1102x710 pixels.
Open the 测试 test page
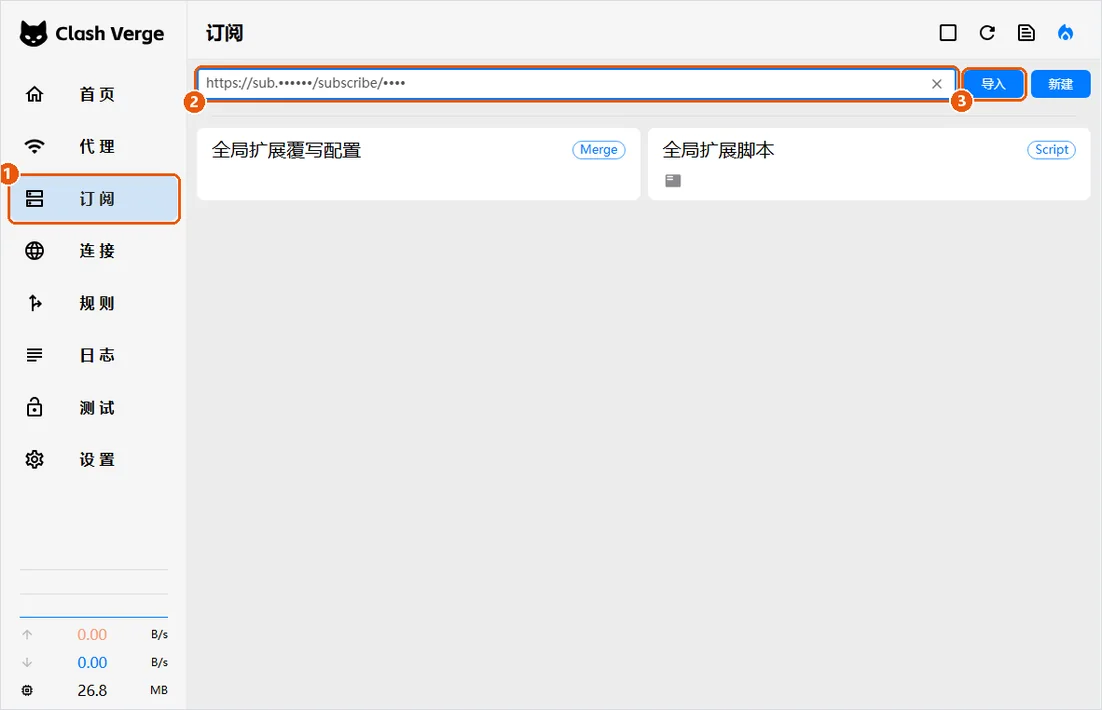(x=95, y=408)
